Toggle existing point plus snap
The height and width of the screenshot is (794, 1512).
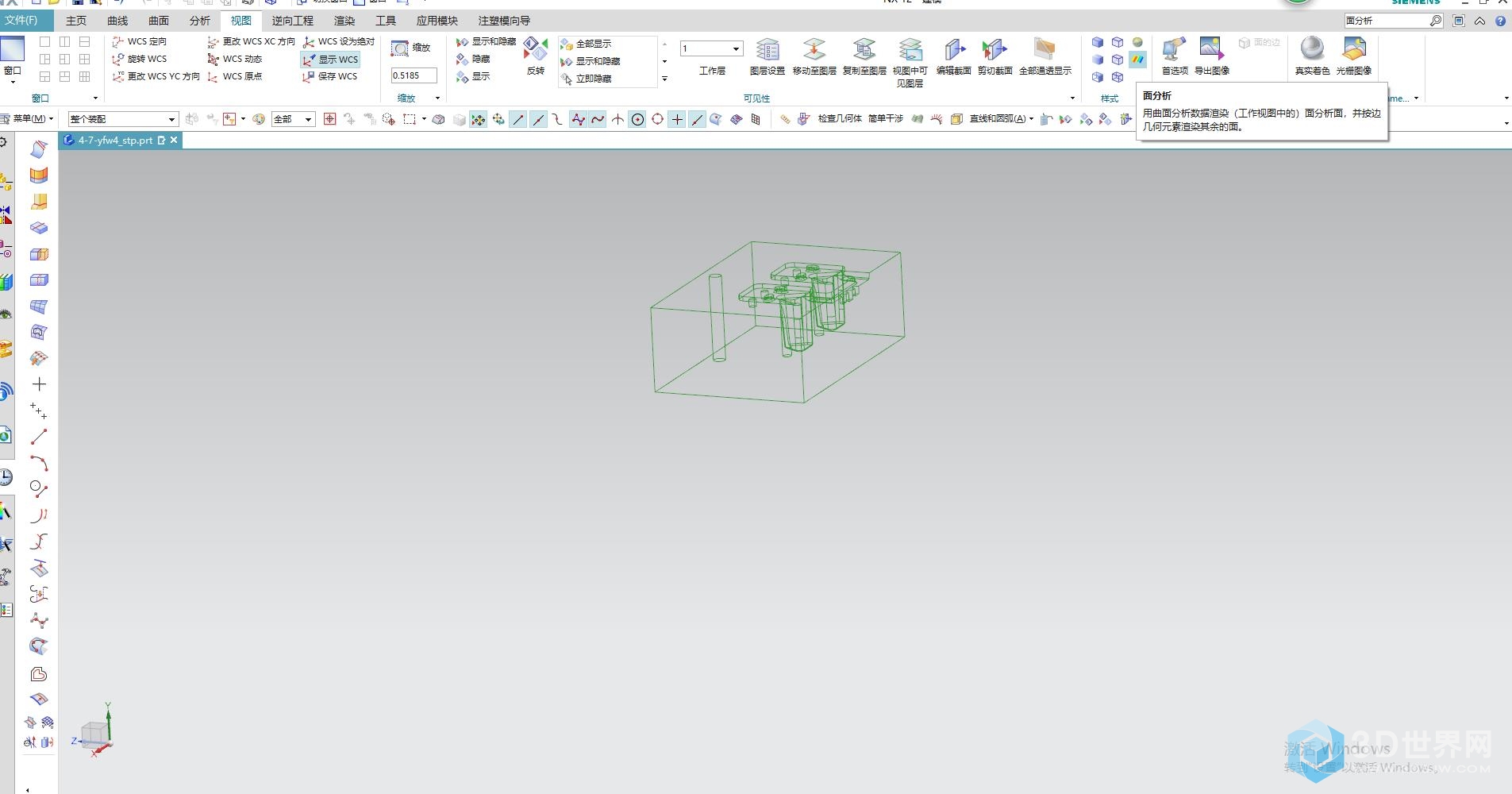click(x=677, y=119)
